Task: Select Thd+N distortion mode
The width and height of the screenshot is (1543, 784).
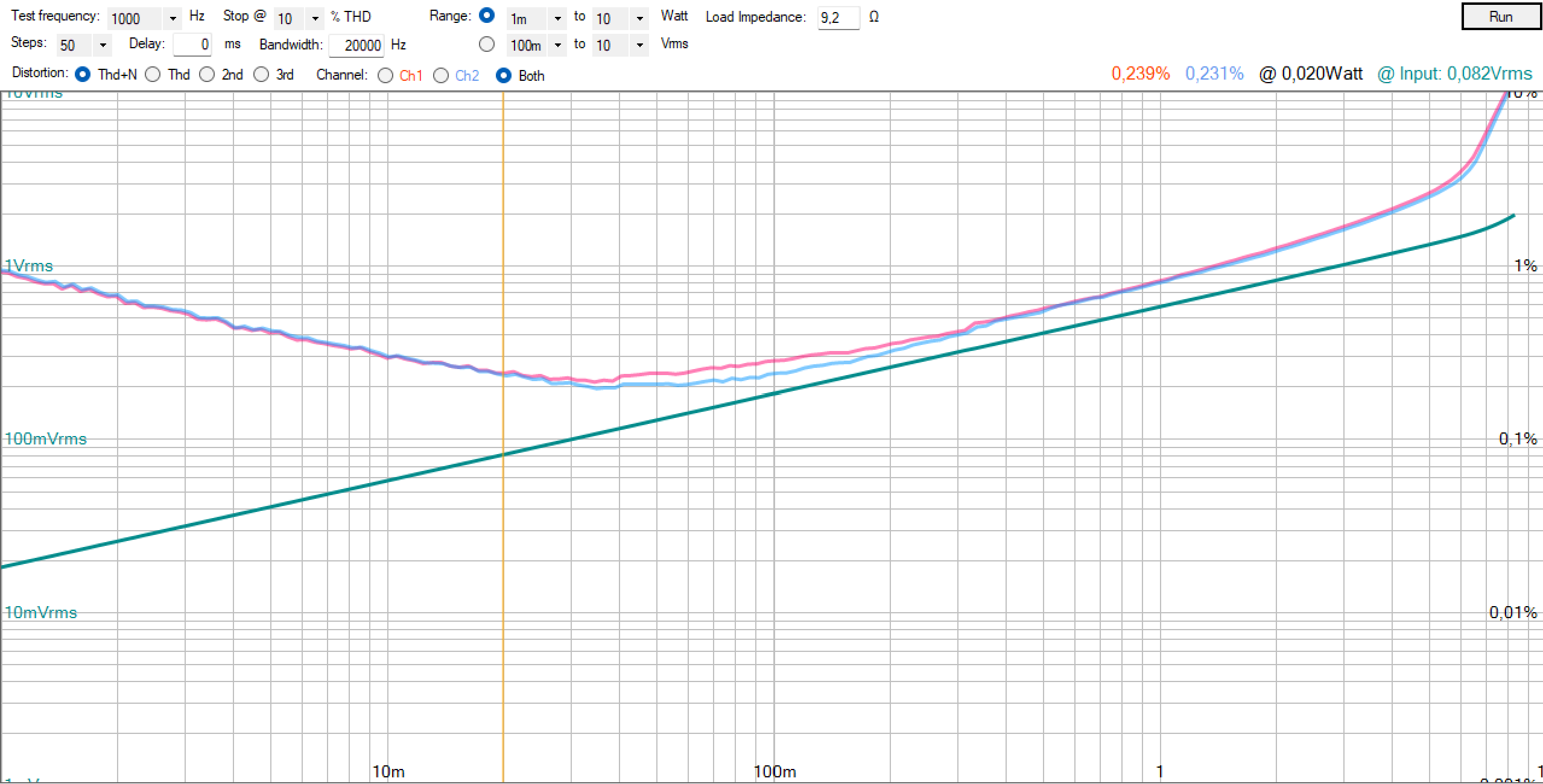Action: pyautogui.click(x=83, y=75)
